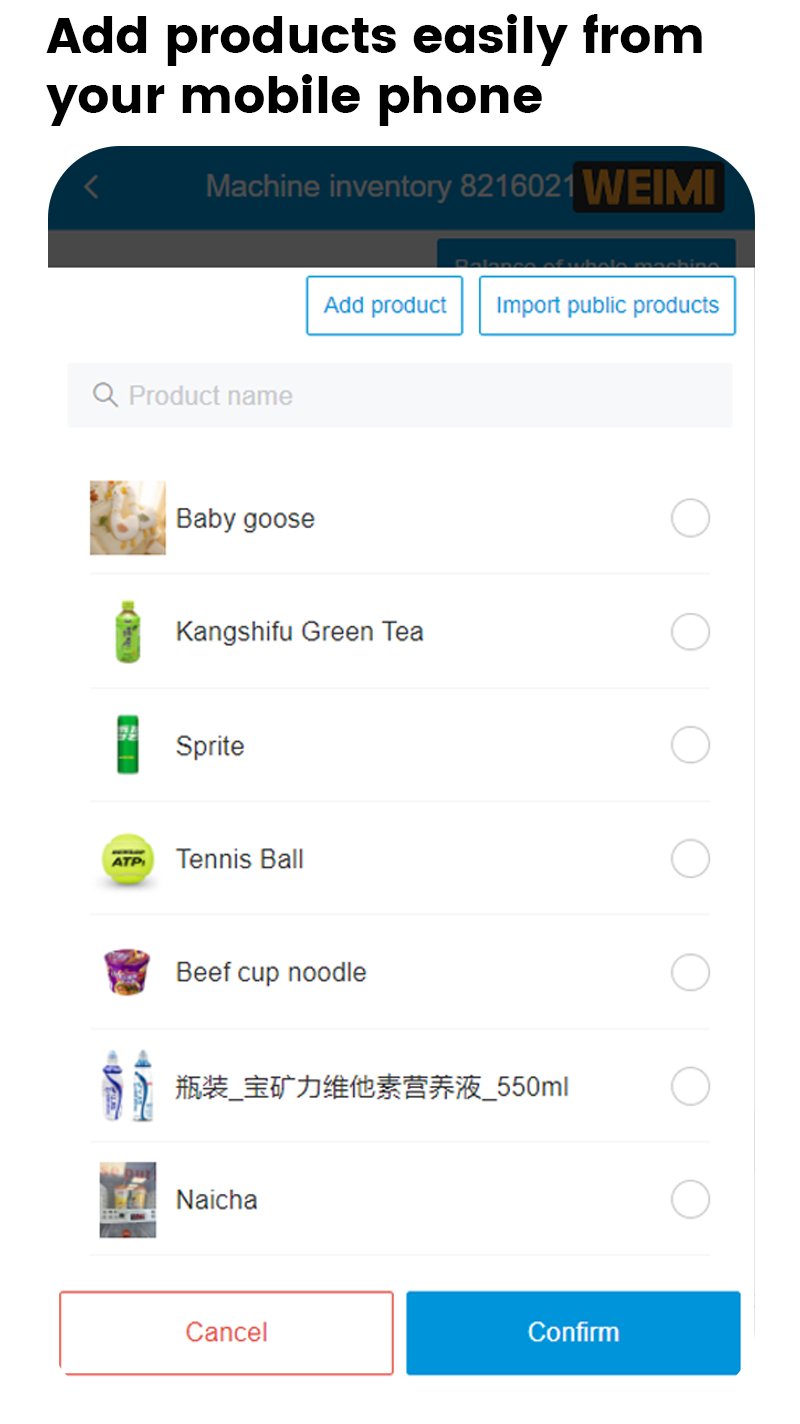
Task: Tap the Kangshifu Green Tea bottle image
Action: (x=128, y=631)
